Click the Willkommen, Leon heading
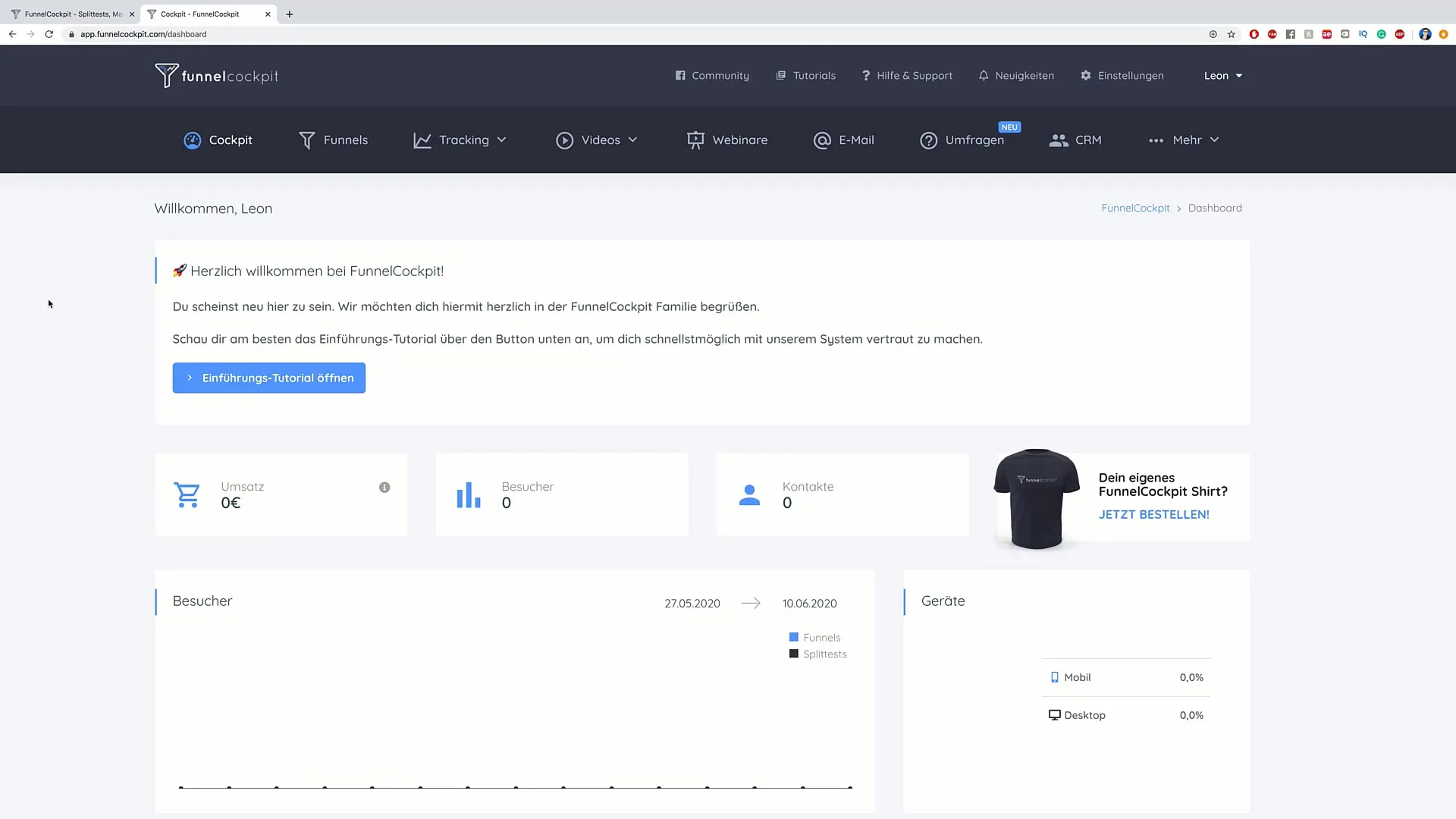The height and width of the screenshot is (819, 1456). pos(213,209)
